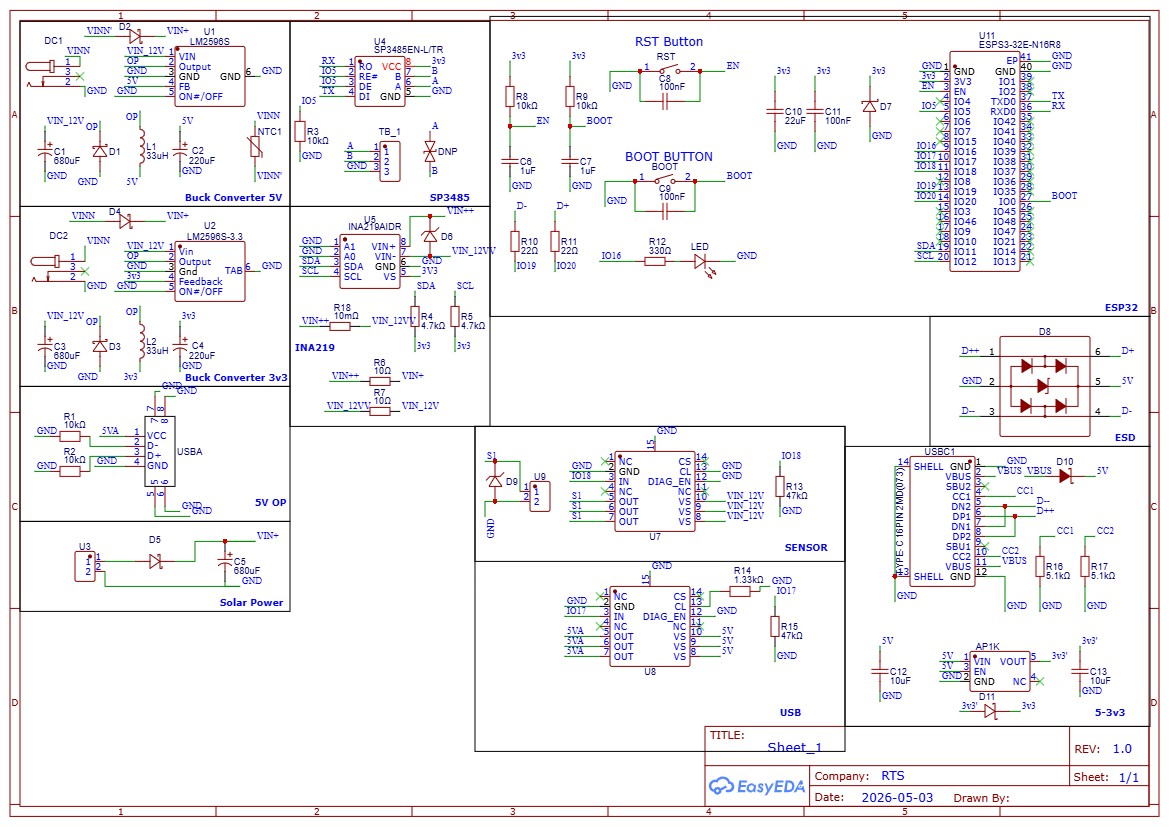Select the date '2026-05-03'
The height and width of the screenshot is (827, 1169).
tap(897, 797)
